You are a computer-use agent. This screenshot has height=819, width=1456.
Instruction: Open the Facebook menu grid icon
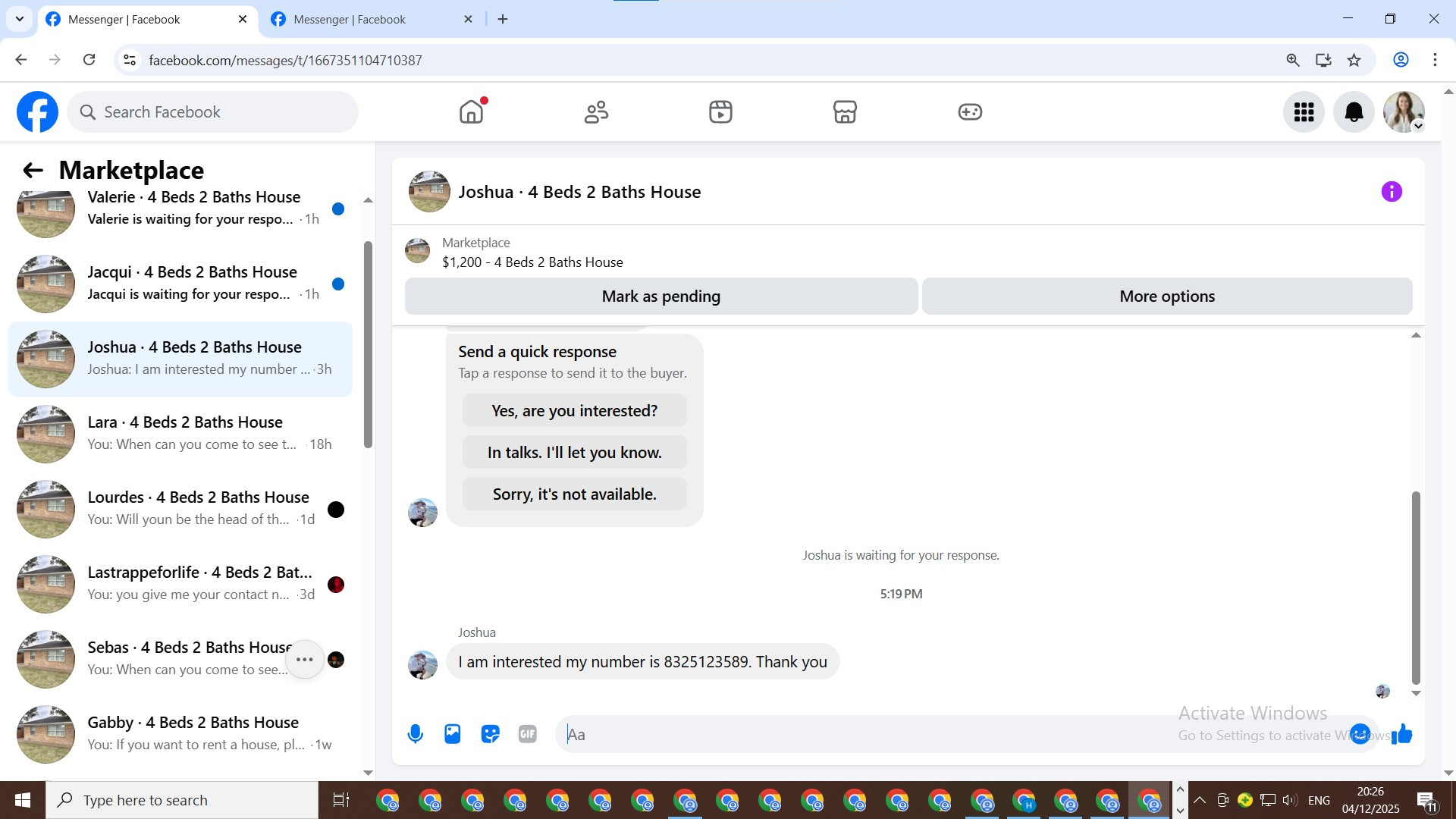click(x=1304, y=112)
